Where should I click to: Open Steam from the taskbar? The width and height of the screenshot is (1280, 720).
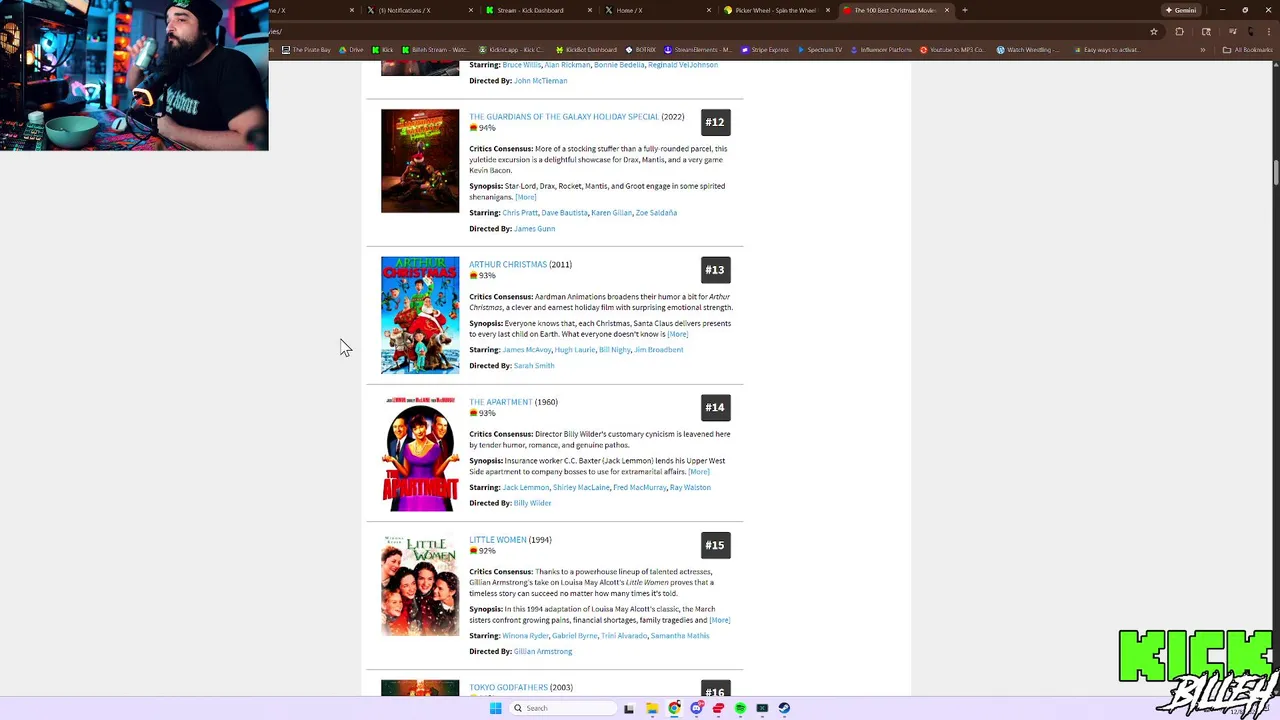tap(784, 708)
